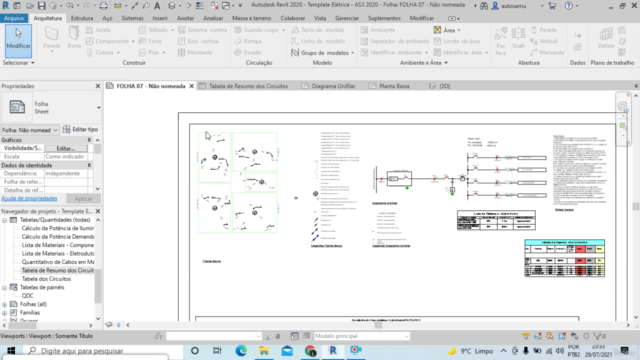The image size is (640, 360).
Task: Select the Rampa tool
Action: click(x=248, y=41)
